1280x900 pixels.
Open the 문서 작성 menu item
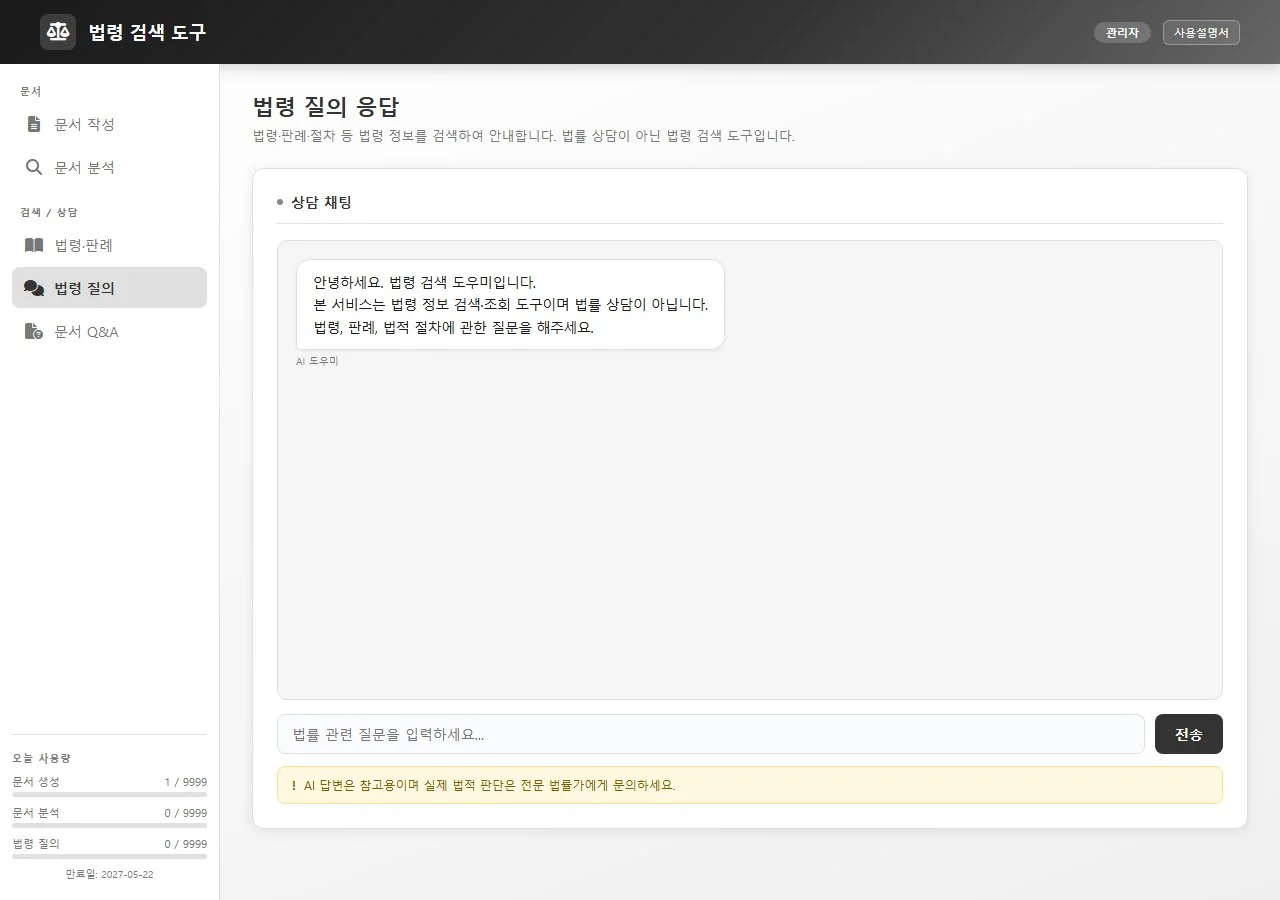click(x=109, y=124)
